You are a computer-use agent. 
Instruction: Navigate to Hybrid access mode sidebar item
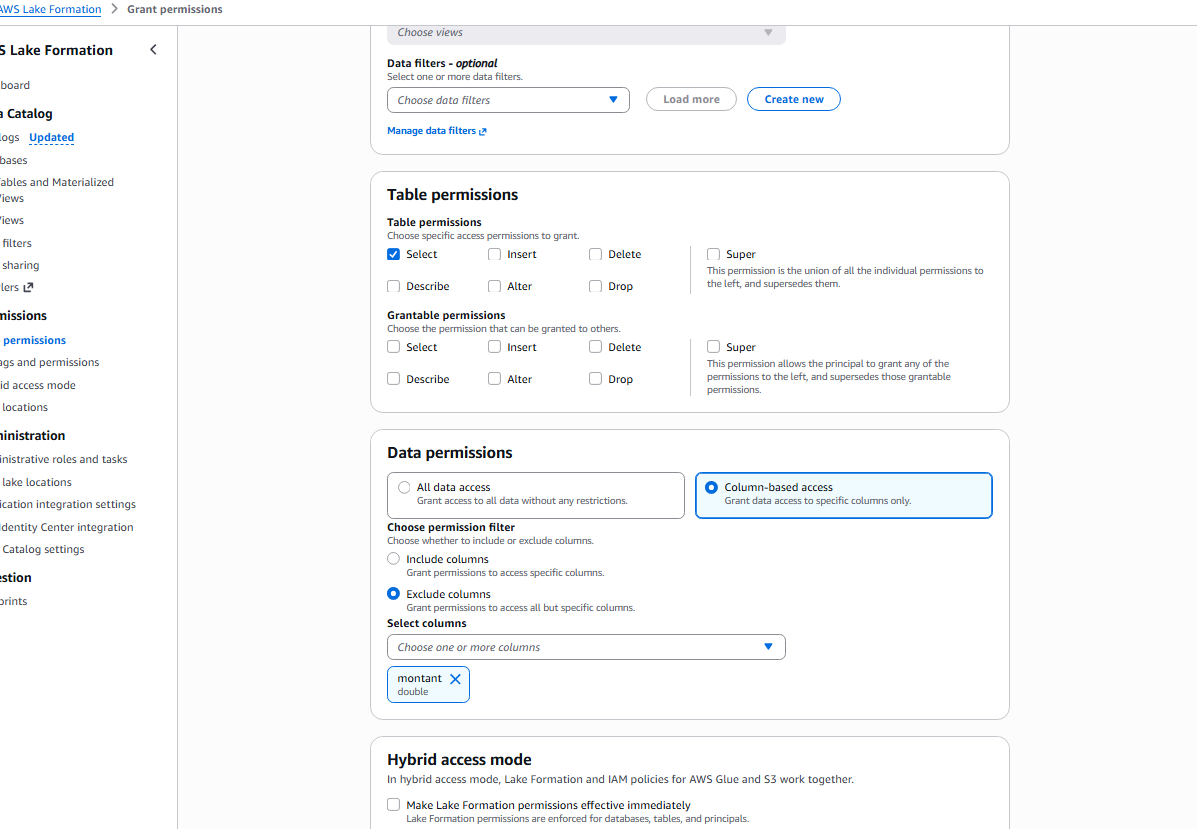pyautogui.click(x=38, y=385)
